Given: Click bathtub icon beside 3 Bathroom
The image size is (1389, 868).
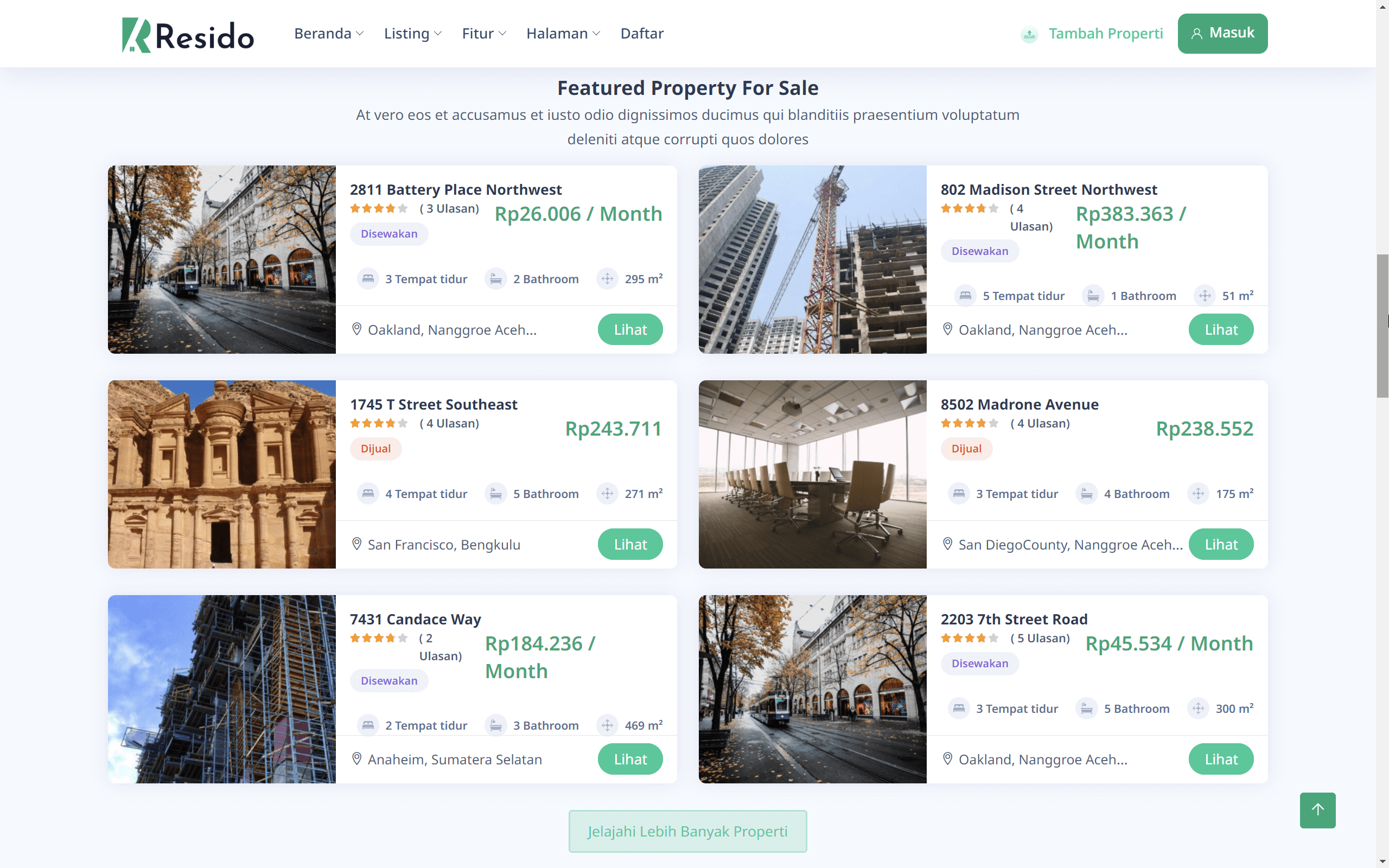Looking at the screenshot, I should (x=496, y=725).
